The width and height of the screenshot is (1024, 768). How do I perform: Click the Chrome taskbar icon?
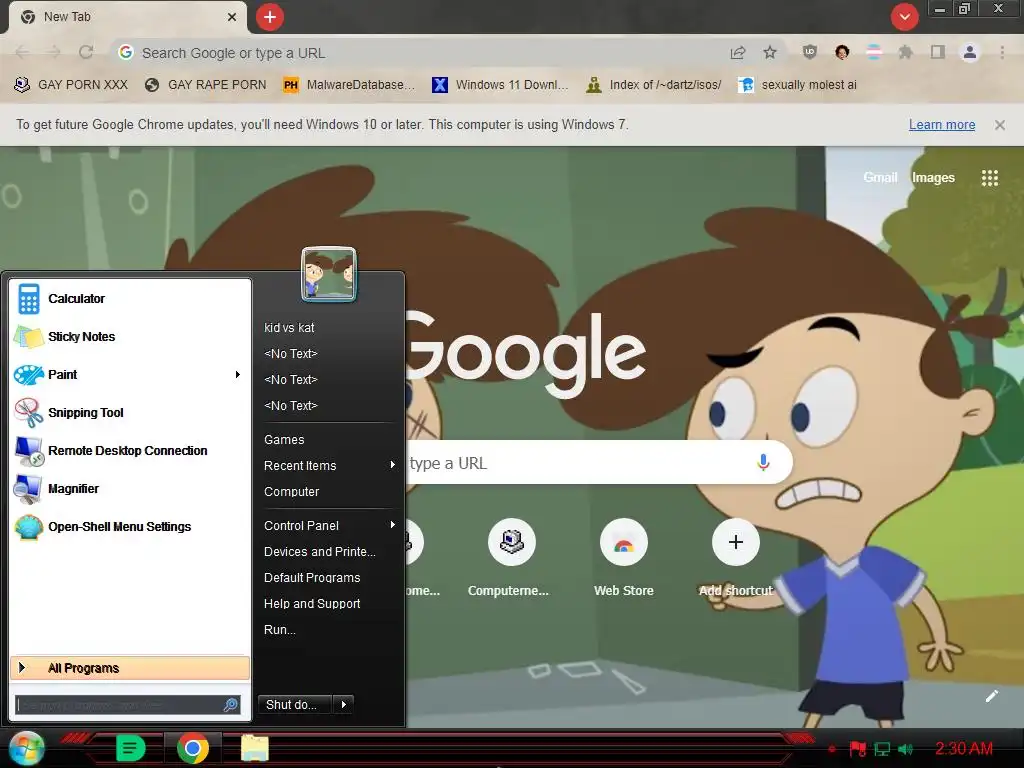coord(193,748)
